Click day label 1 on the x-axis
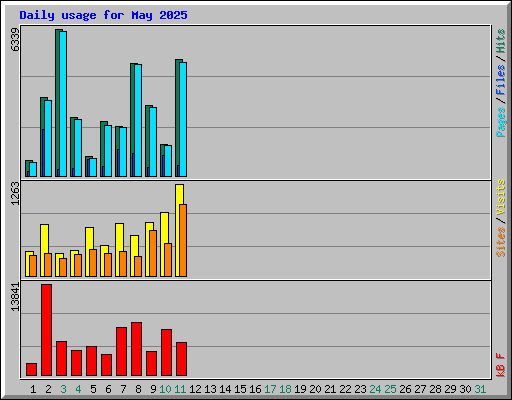This screenshot has height=400, width=512. [33, 389]
